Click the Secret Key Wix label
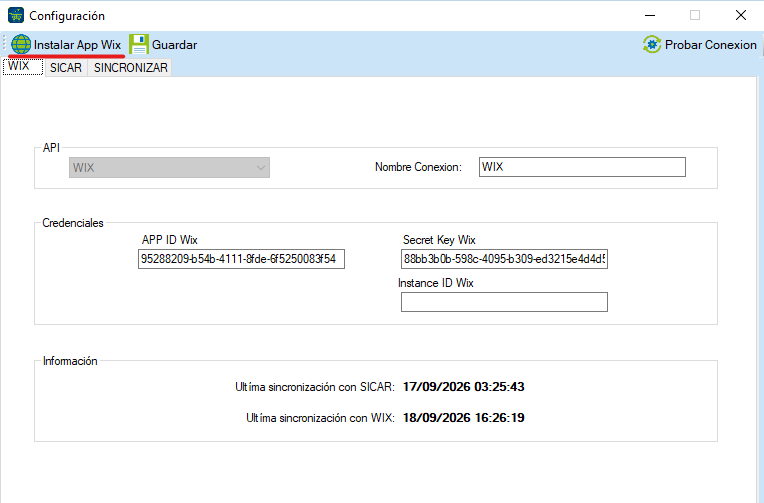The image size is (764, 503). 439,240
